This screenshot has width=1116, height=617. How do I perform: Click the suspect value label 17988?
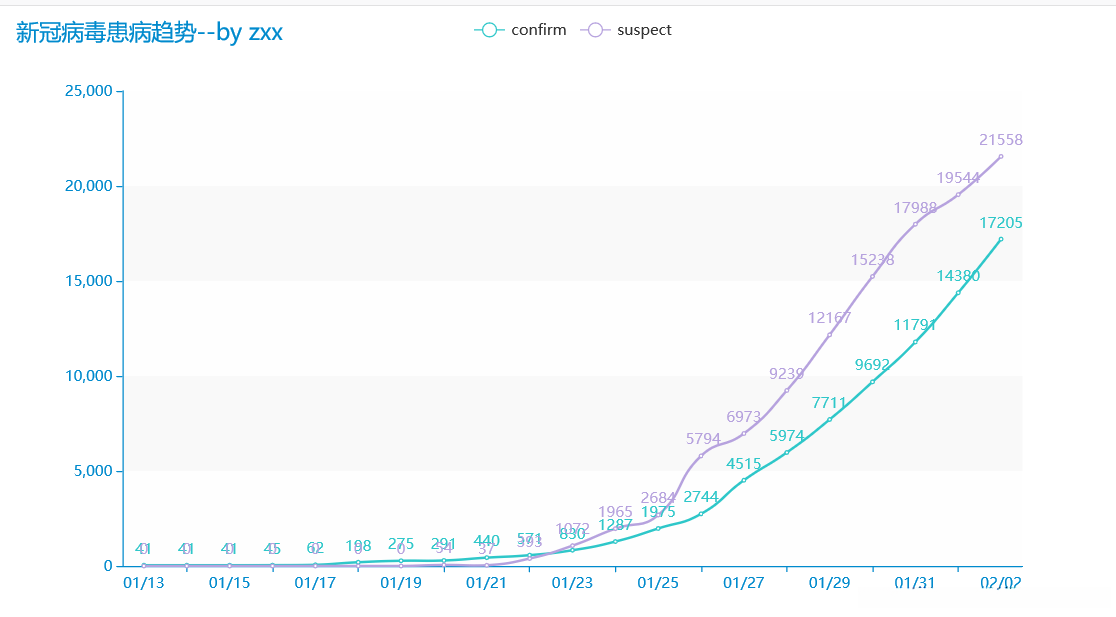pos(915,208)
